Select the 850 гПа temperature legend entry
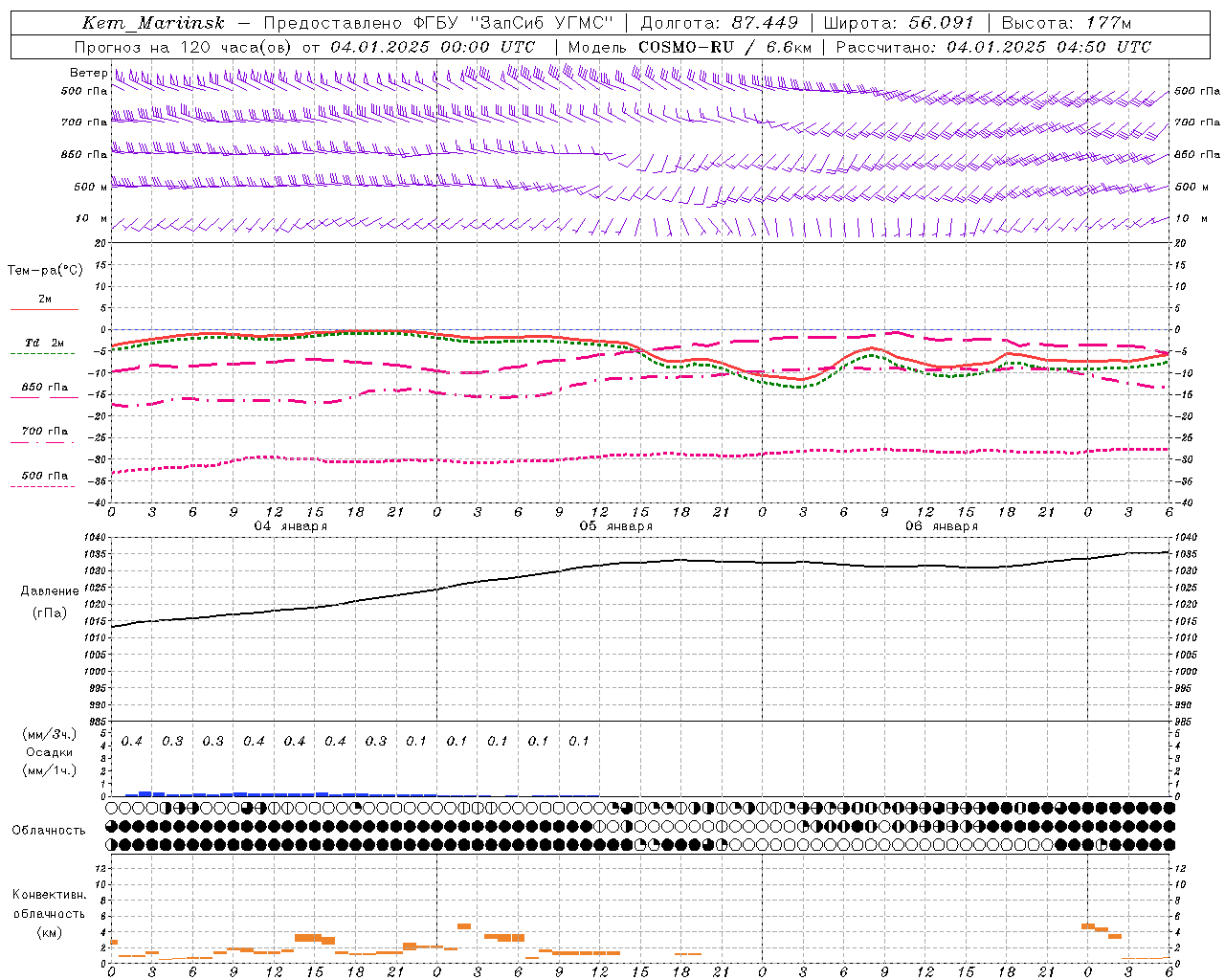1225x980 pixels. 45,388
